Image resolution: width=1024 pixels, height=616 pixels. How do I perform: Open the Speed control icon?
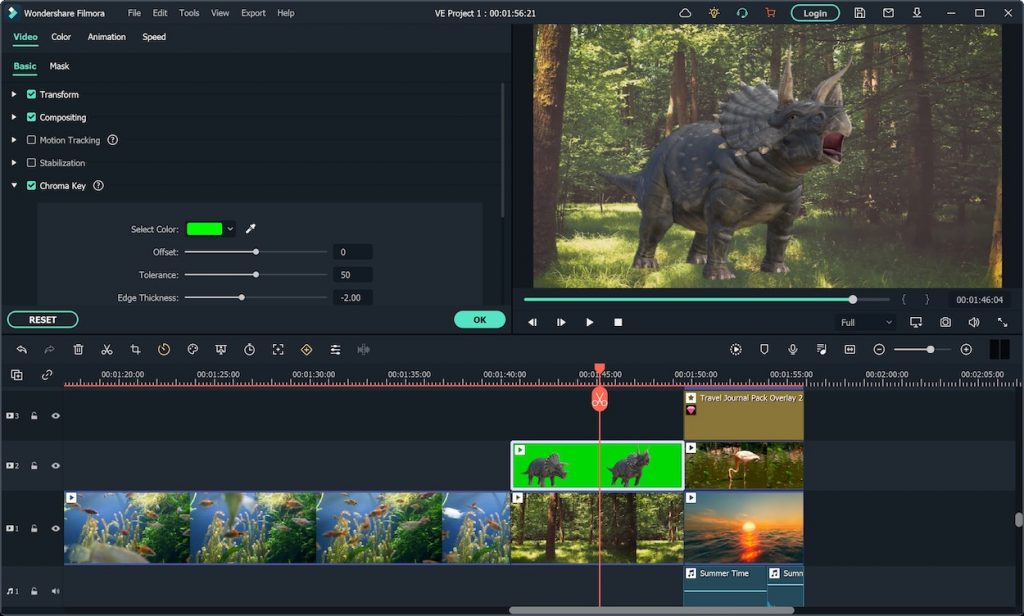tap(165, 350)
